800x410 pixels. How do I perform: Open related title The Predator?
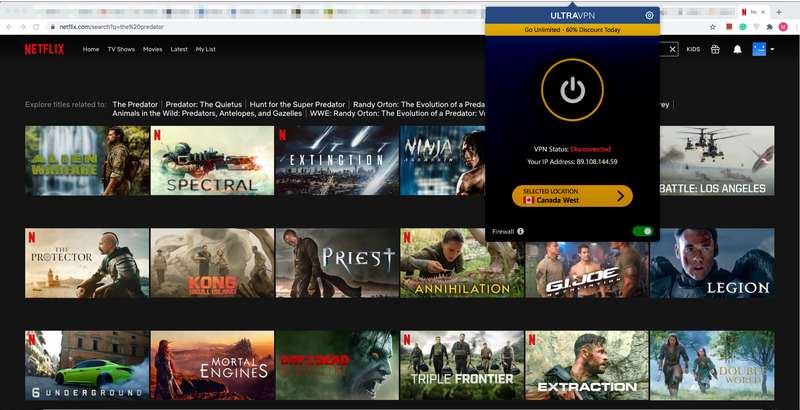coord(135,105)
